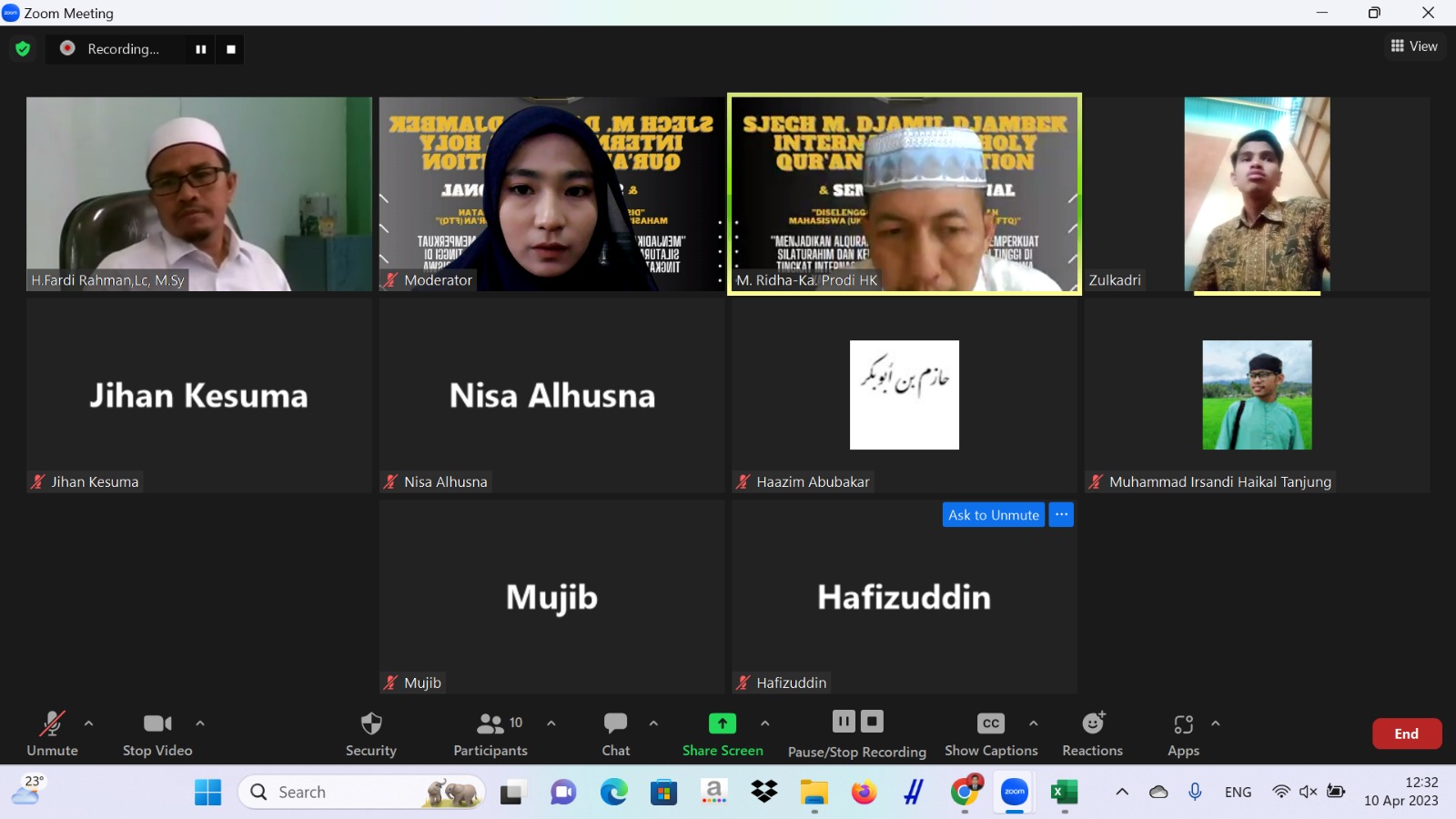
Task: Open the View layout menu
Action: (x=1414, y=46)
